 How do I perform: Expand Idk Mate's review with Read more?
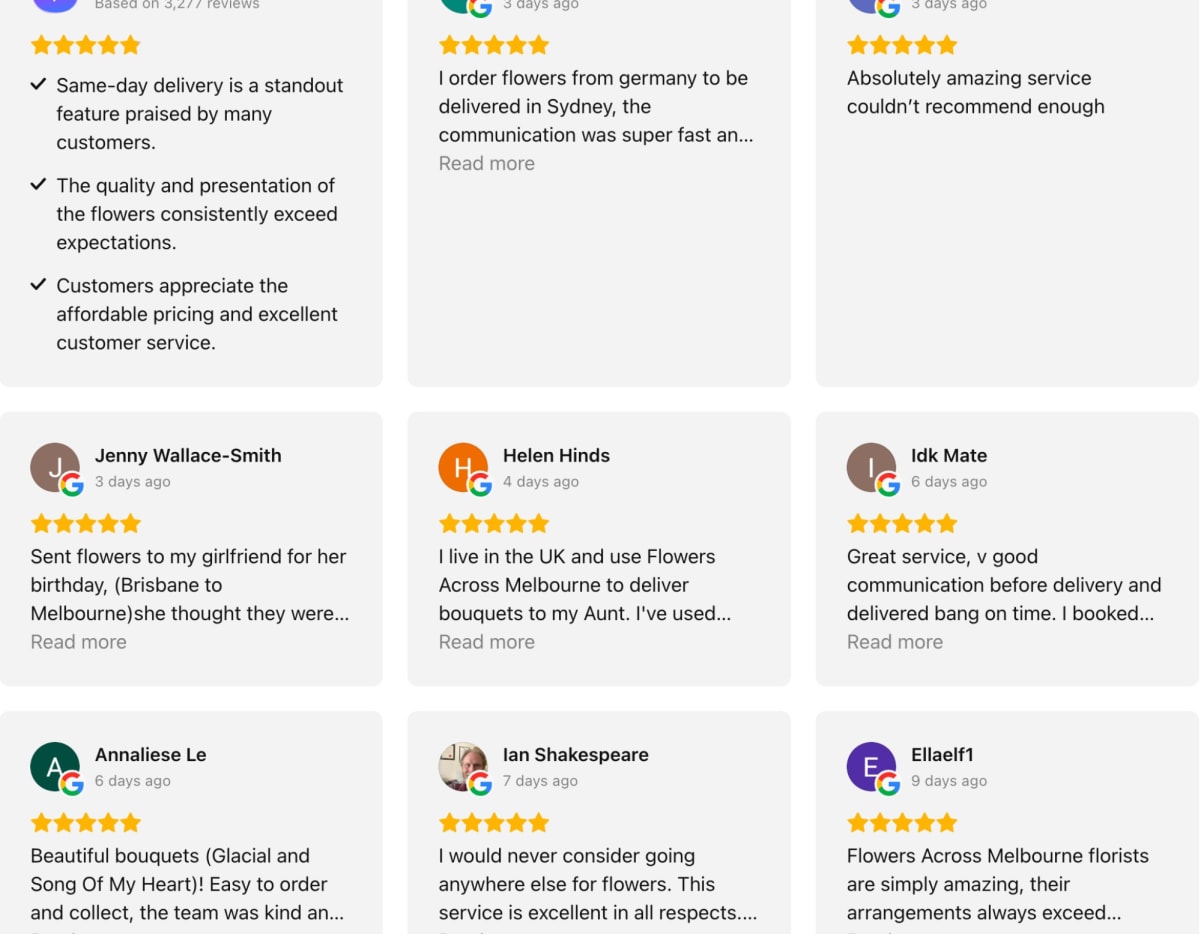[894, 641]
